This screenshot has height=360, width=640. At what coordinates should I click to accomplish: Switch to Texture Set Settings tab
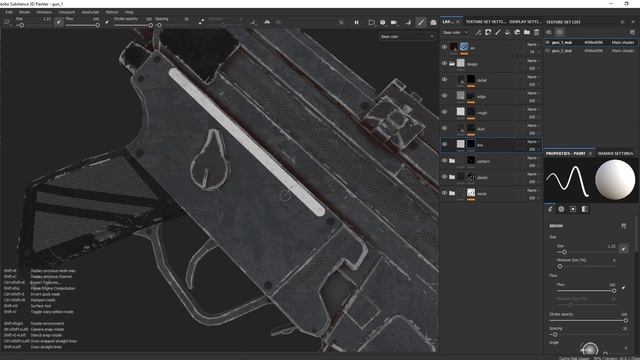(486, 22)
